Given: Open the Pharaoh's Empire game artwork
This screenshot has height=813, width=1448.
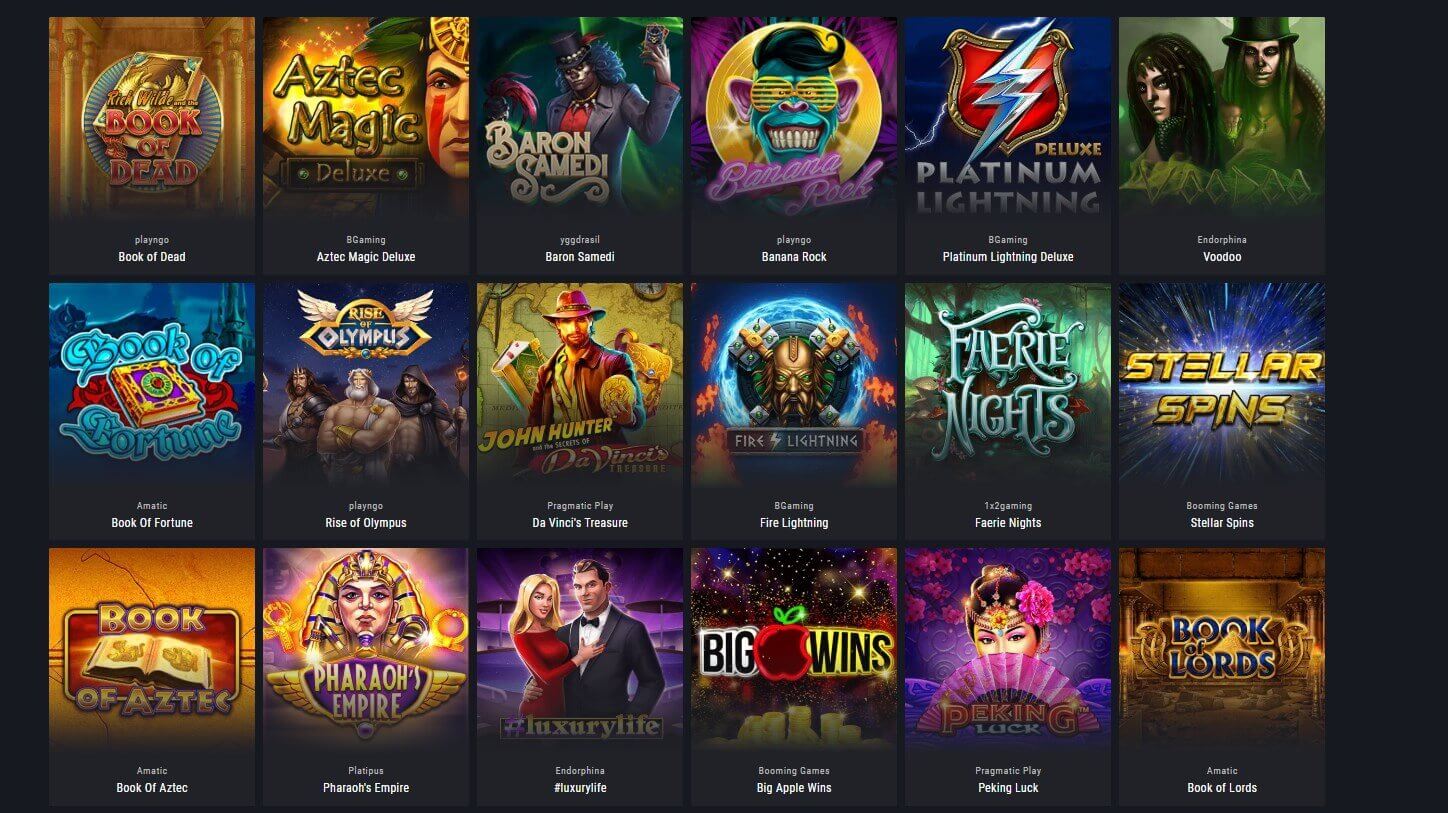Looking at the screenshot, I should 366,650.
